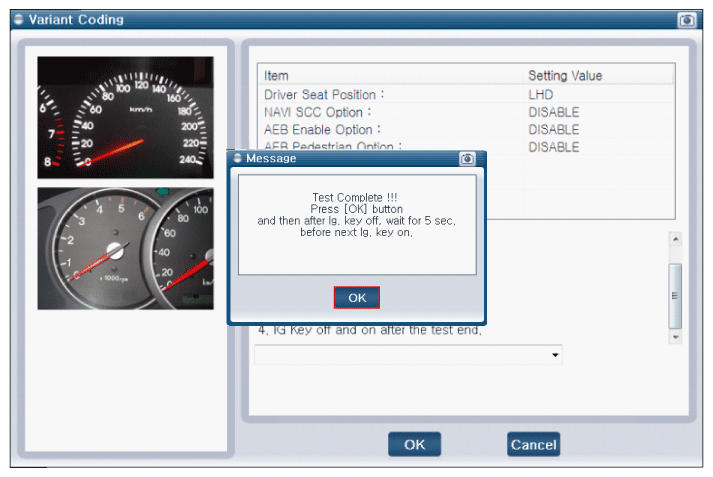Click the Cancel button
The image size is (713, 477).
point(533,444)
